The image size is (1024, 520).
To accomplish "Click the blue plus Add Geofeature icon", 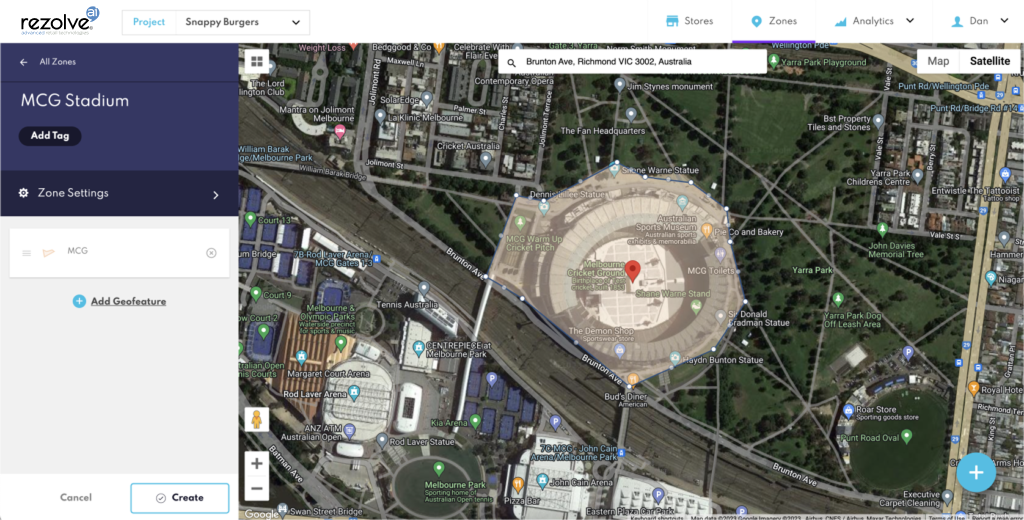I will pos(79,301).
